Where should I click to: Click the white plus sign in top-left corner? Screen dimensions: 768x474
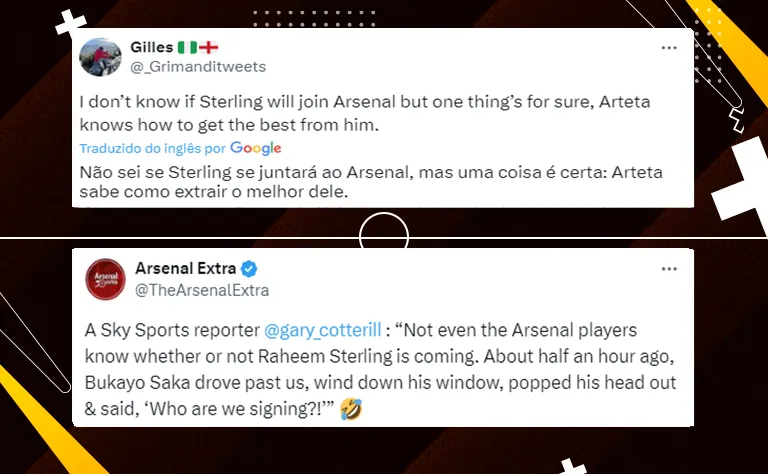tap(70, 24)
